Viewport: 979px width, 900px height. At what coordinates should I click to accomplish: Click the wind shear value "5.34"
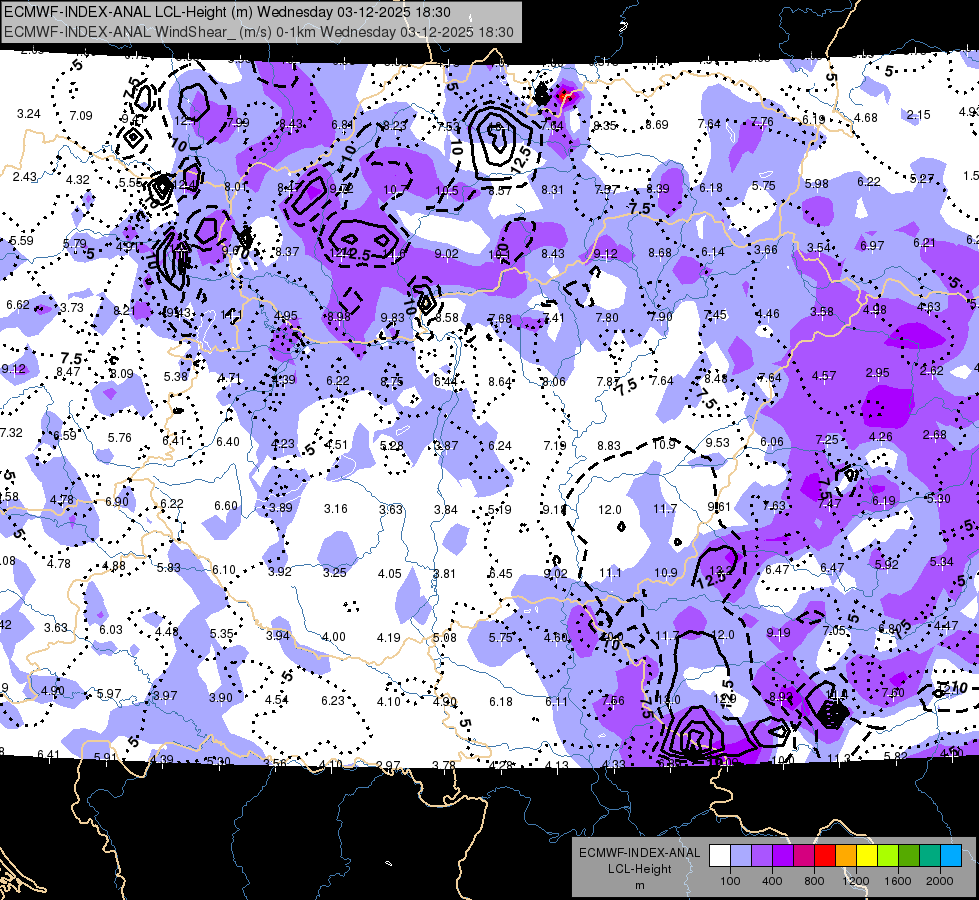tap(942, 561)
